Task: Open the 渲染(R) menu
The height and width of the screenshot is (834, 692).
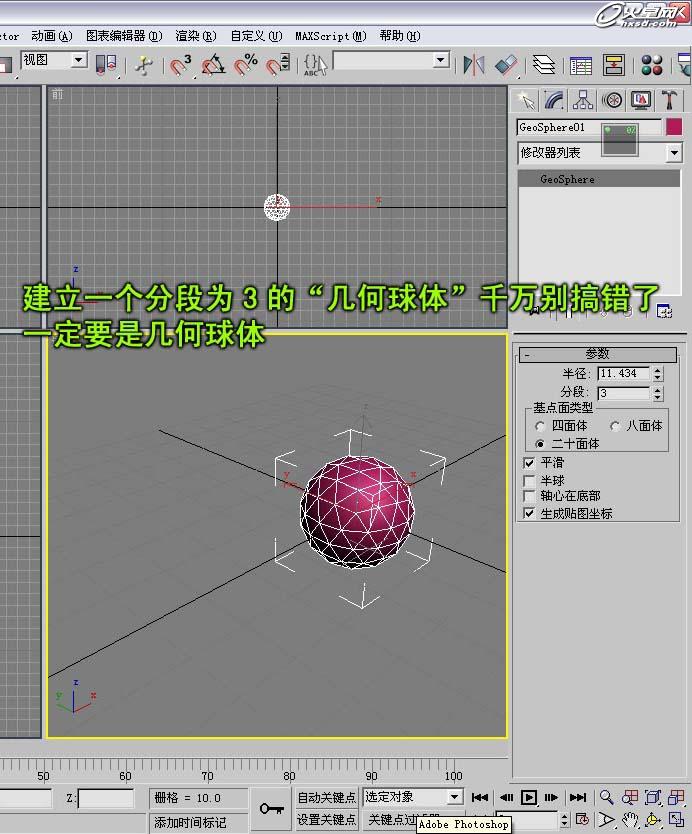Action: coord(196,35)
